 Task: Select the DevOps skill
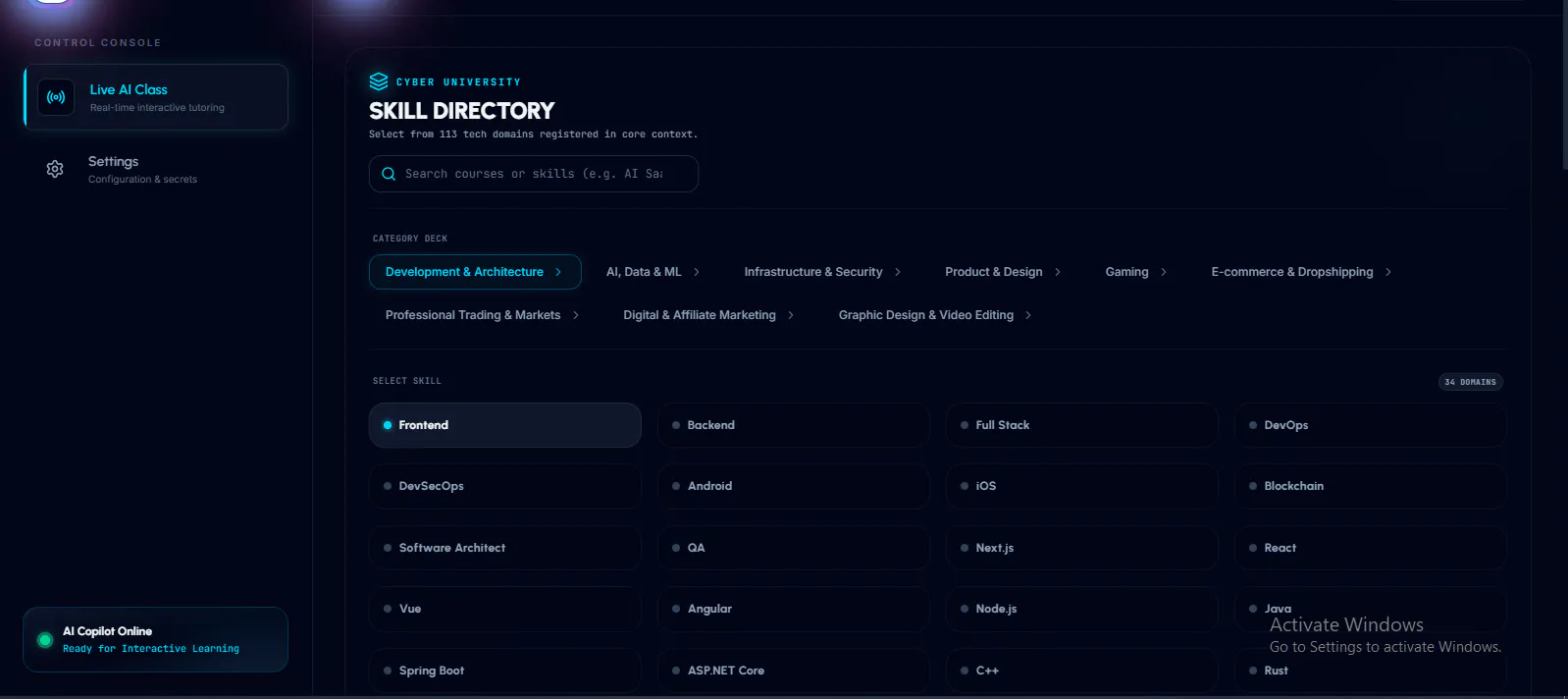pos(1371,425)
